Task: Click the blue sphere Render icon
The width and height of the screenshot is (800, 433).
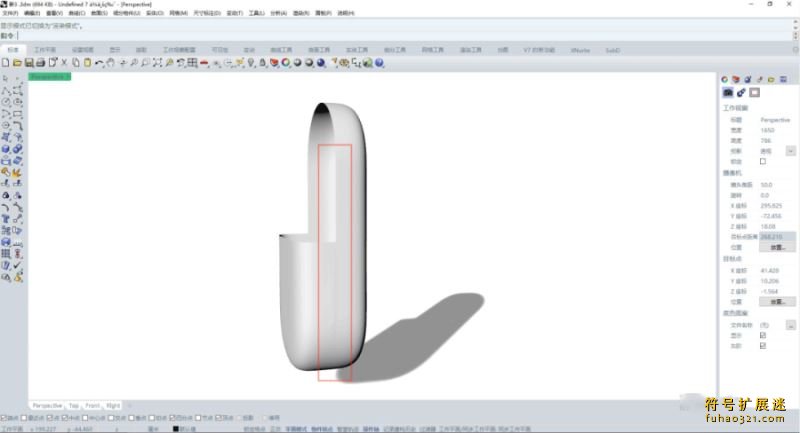Action: [321, 63]
